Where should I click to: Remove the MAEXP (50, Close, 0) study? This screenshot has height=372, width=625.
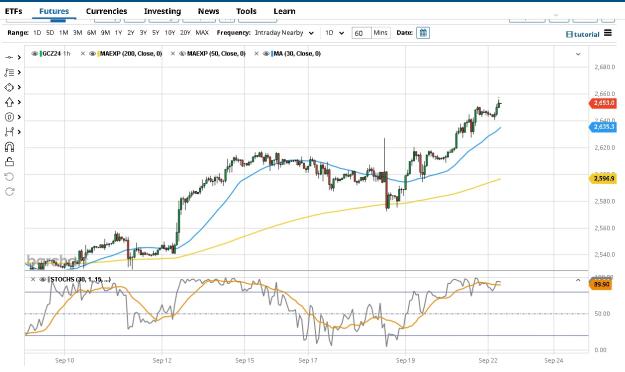tap(173, 53)
